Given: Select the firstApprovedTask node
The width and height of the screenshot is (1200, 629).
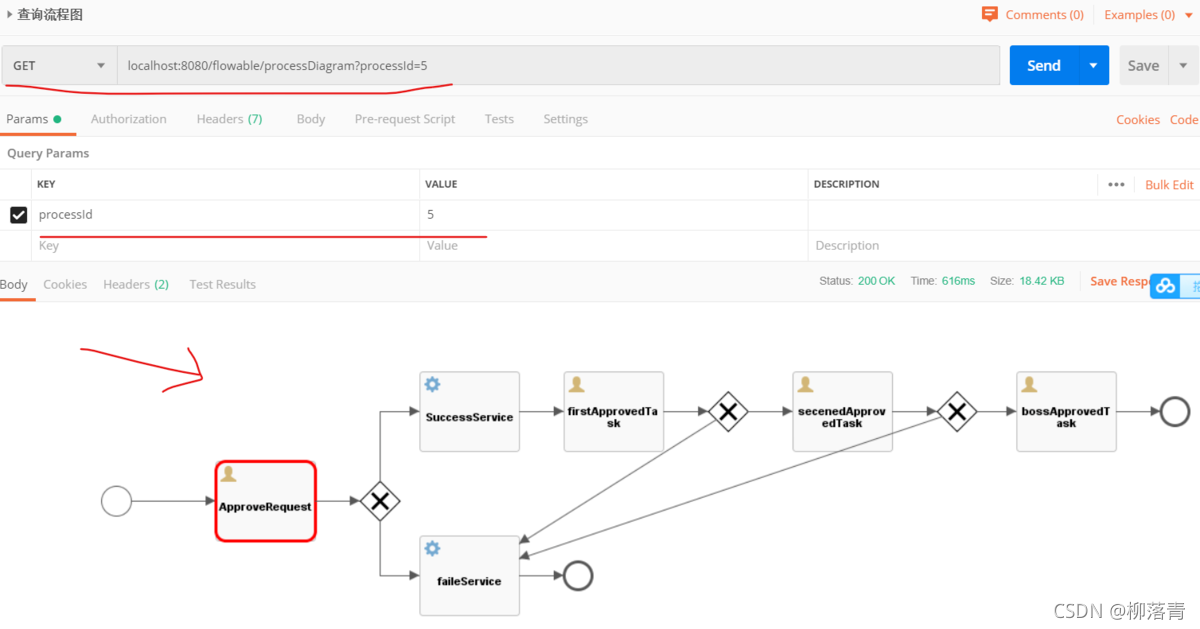Looking at the screenshot, I should [x=614, y=411].
